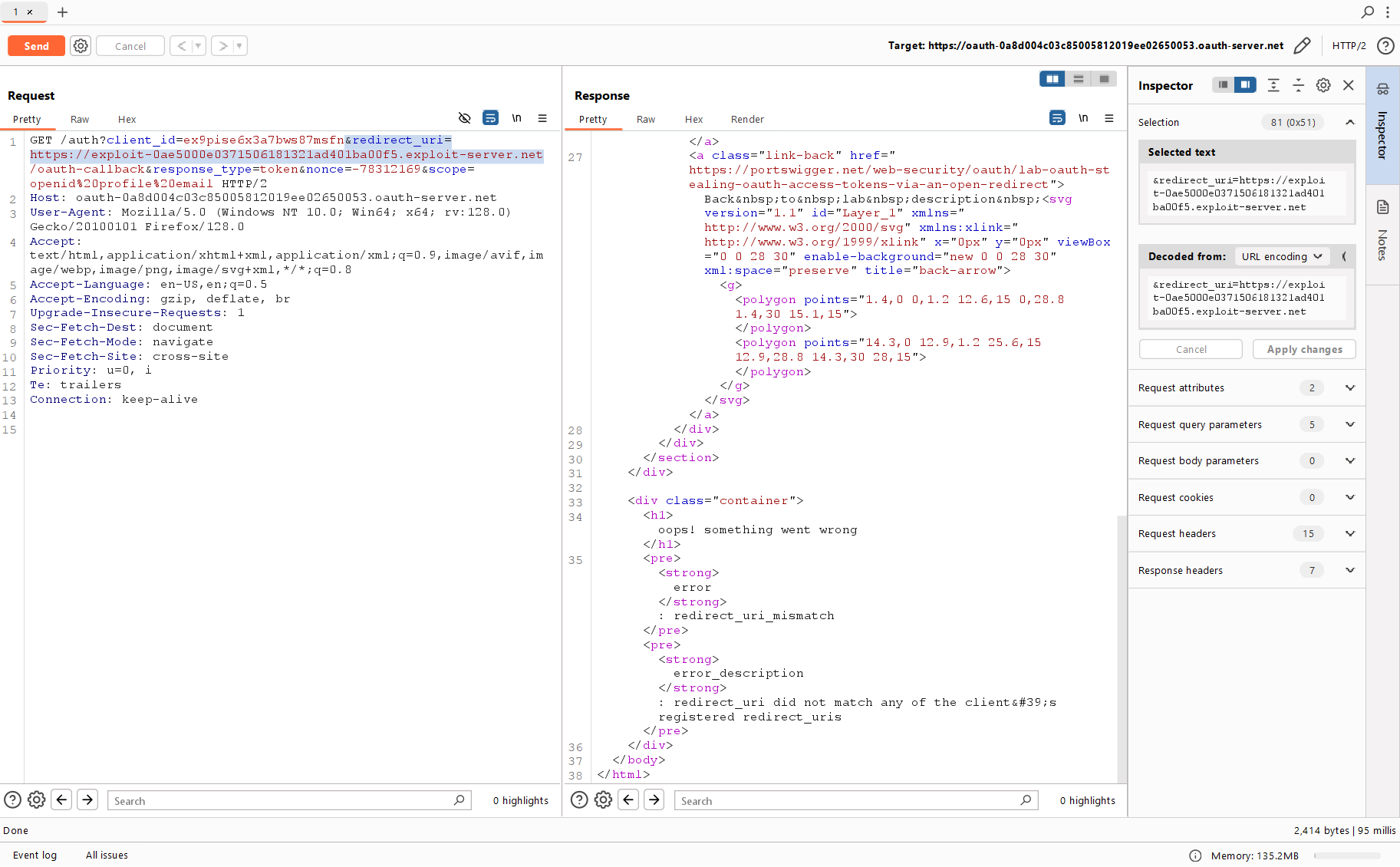Focus the response Search field
The width and height of the screenshot is (1400, 867).
(855, 800)
